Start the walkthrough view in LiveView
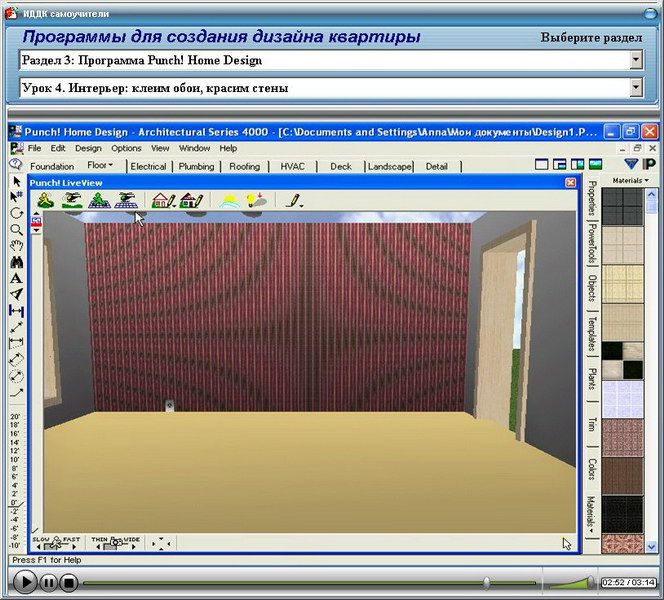Screen dimensions: 664x600 [x=45, y=200]
